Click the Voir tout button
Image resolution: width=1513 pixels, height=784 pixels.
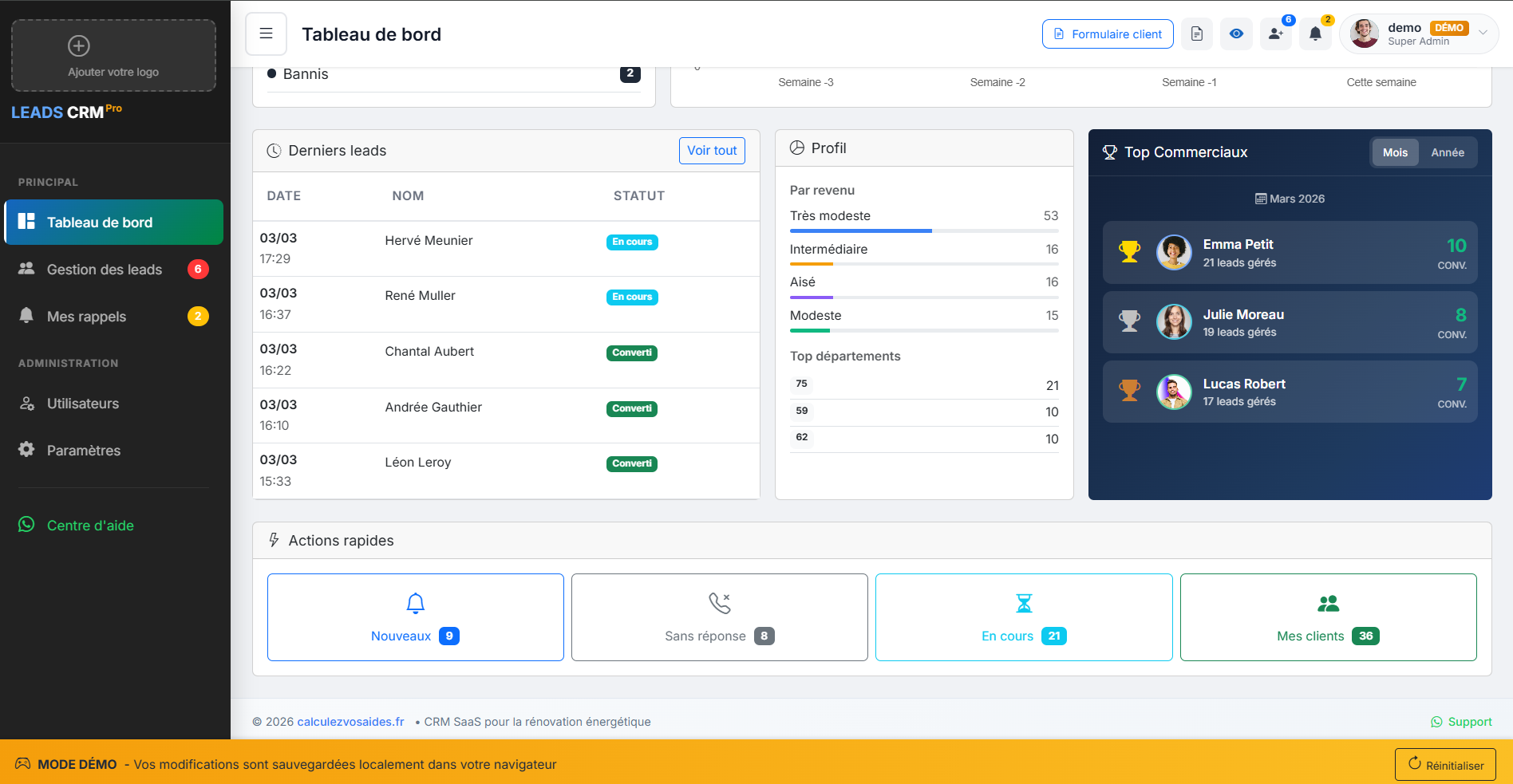click(712, 151)
